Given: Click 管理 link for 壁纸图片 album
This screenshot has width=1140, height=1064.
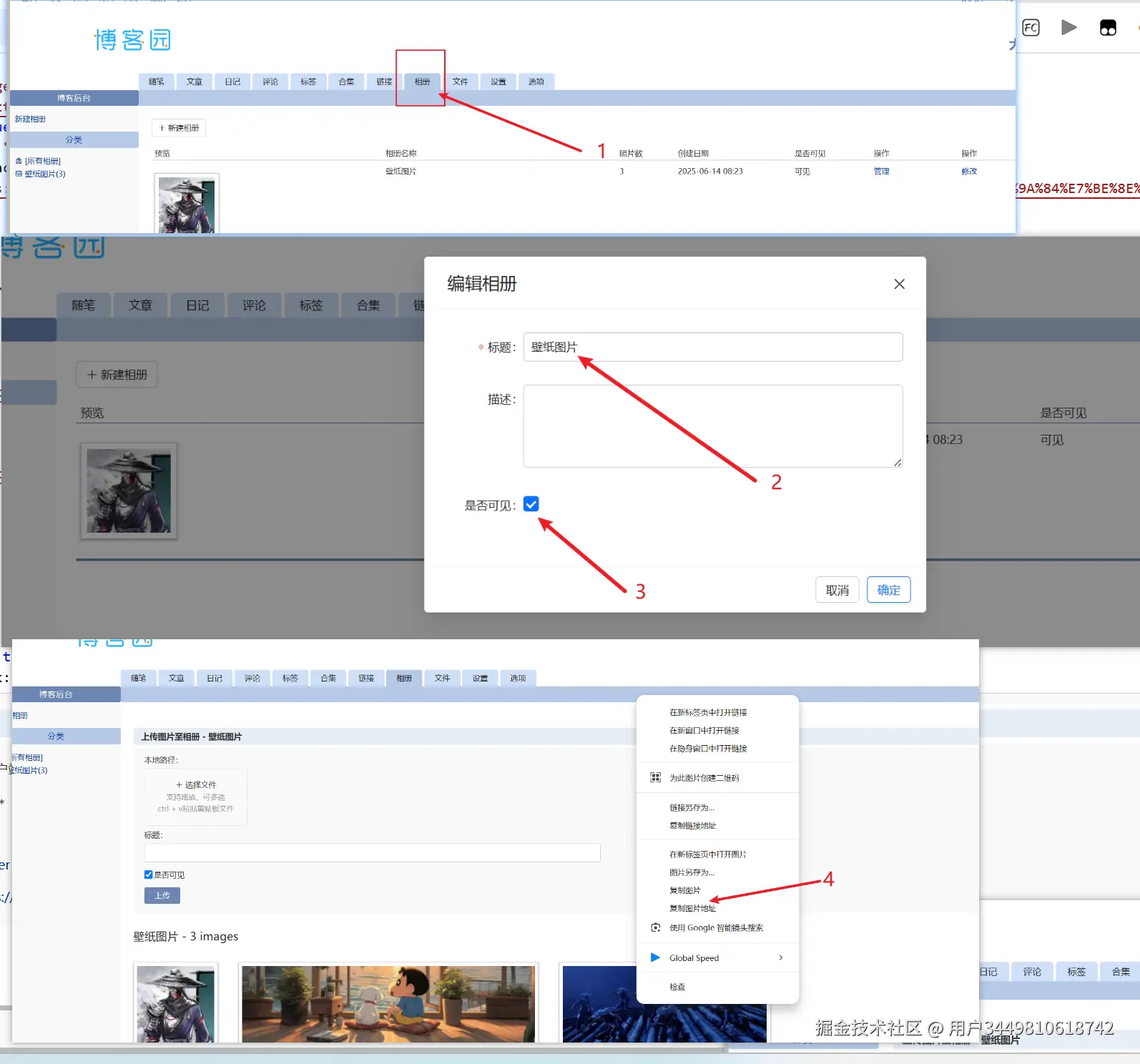Looking at the screenshot, I should coord(881,171).
